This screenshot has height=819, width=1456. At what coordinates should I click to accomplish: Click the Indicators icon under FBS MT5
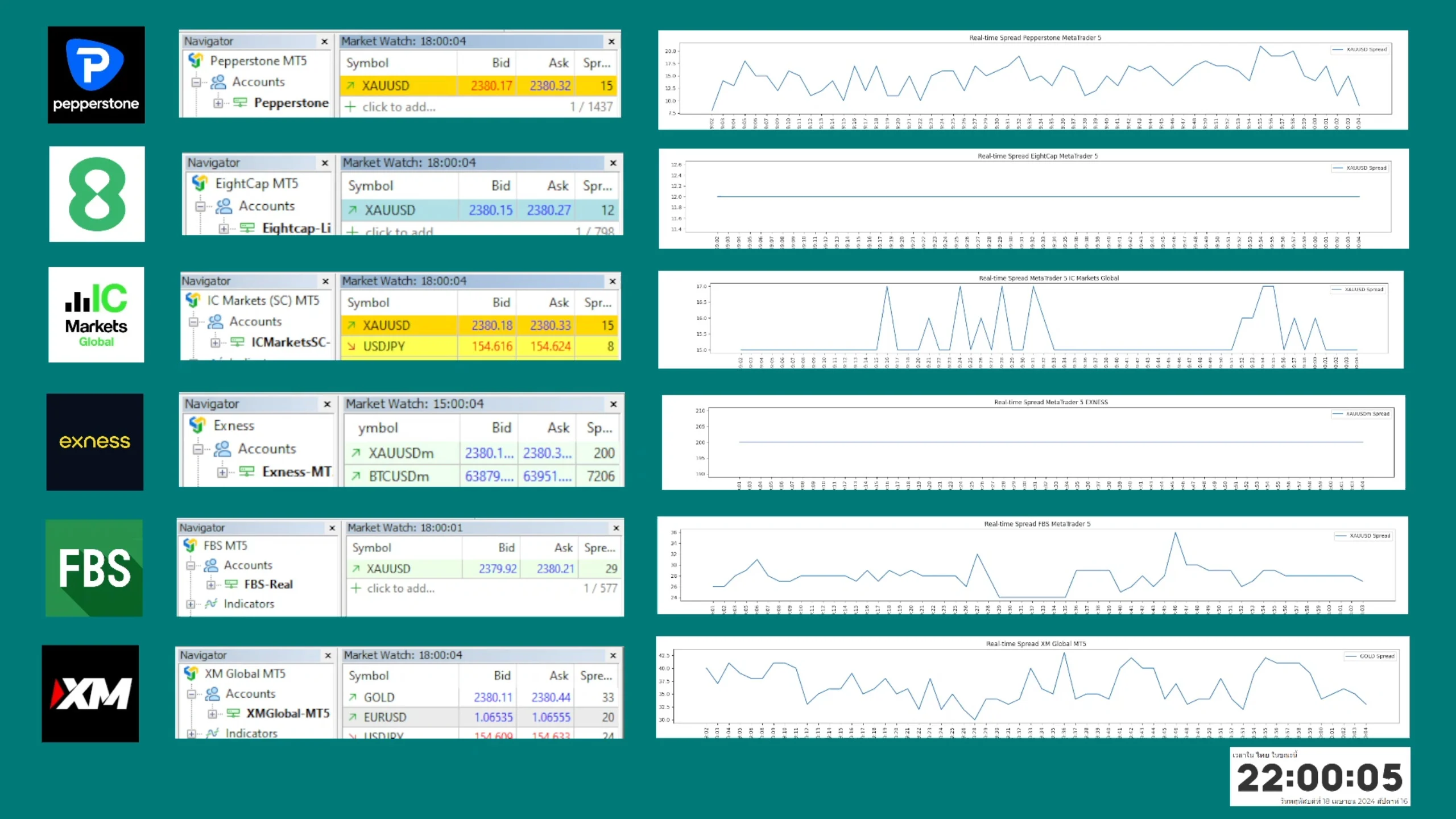(211, 603)
